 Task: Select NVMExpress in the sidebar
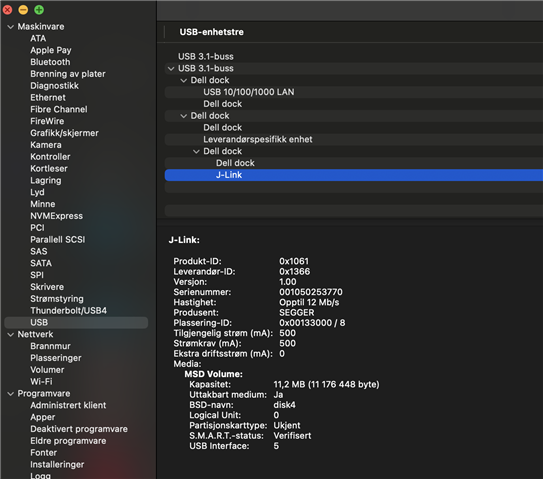(x=56, y=216)
